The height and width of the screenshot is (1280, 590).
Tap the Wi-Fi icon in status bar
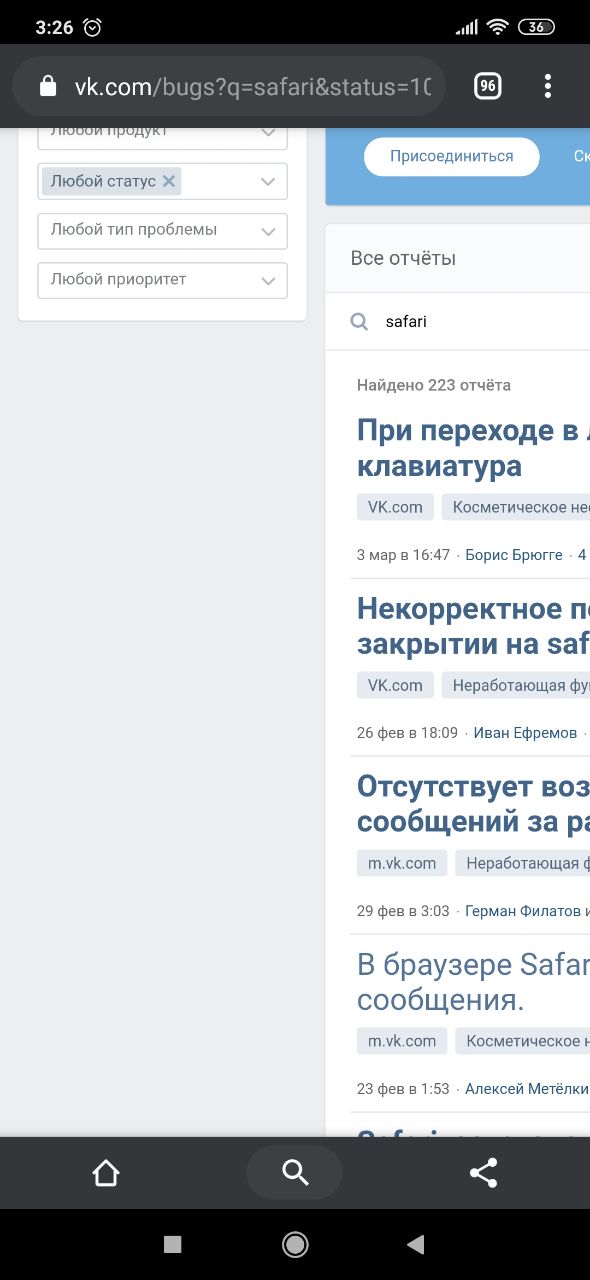point(497,28)
